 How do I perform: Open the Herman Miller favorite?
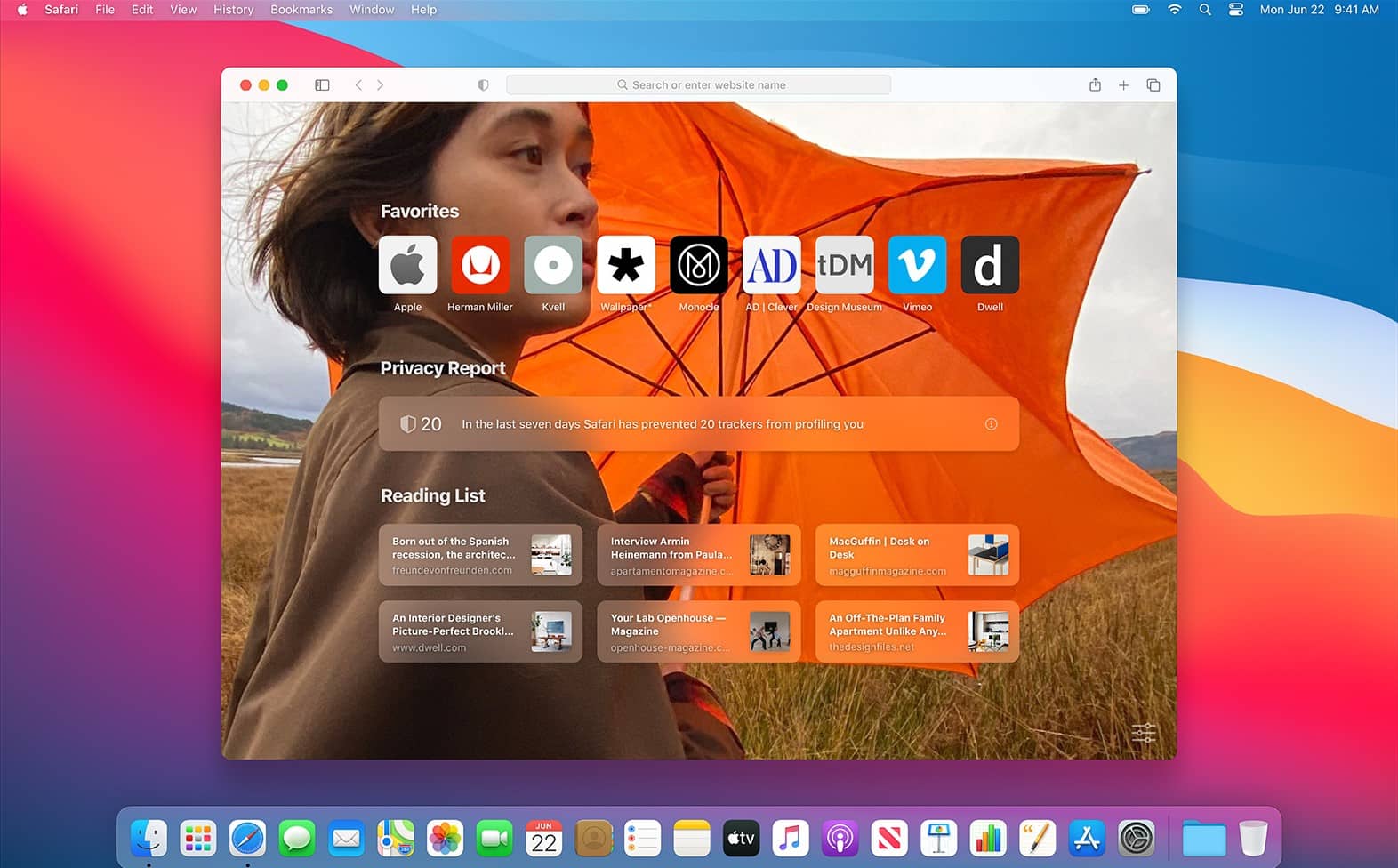click(x=480, y=265)
